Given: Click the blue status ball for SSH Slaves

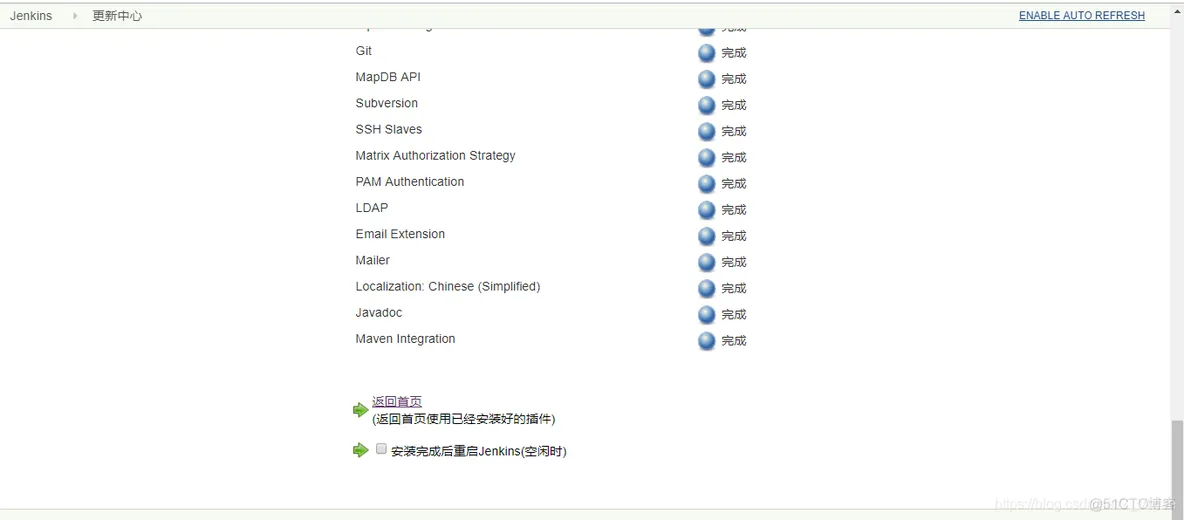Looking at the screenshot, I should coord(706,131).
